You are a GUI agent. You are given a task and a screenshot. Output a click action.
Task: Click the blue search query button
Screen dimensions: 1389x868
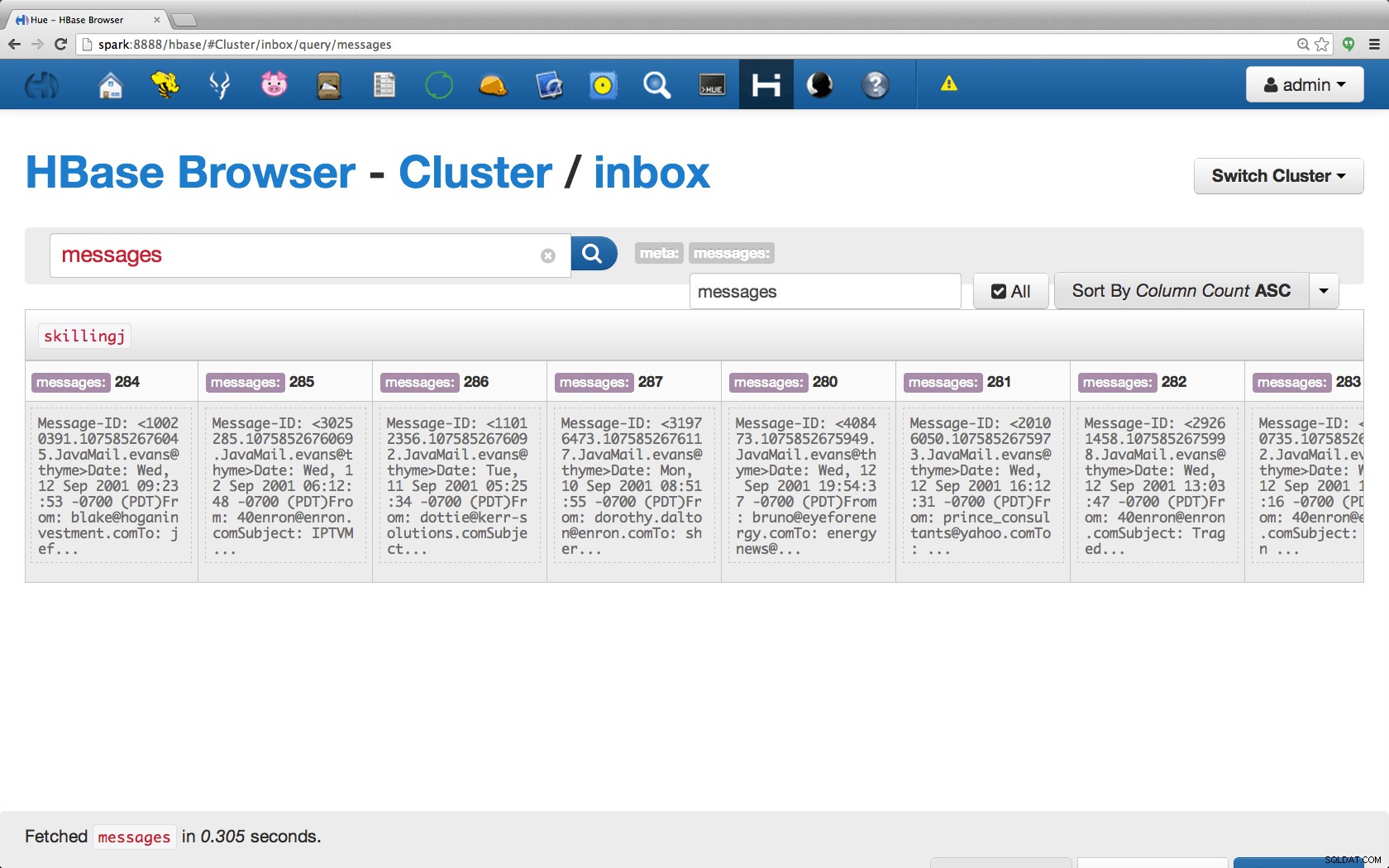click(594, 253)
